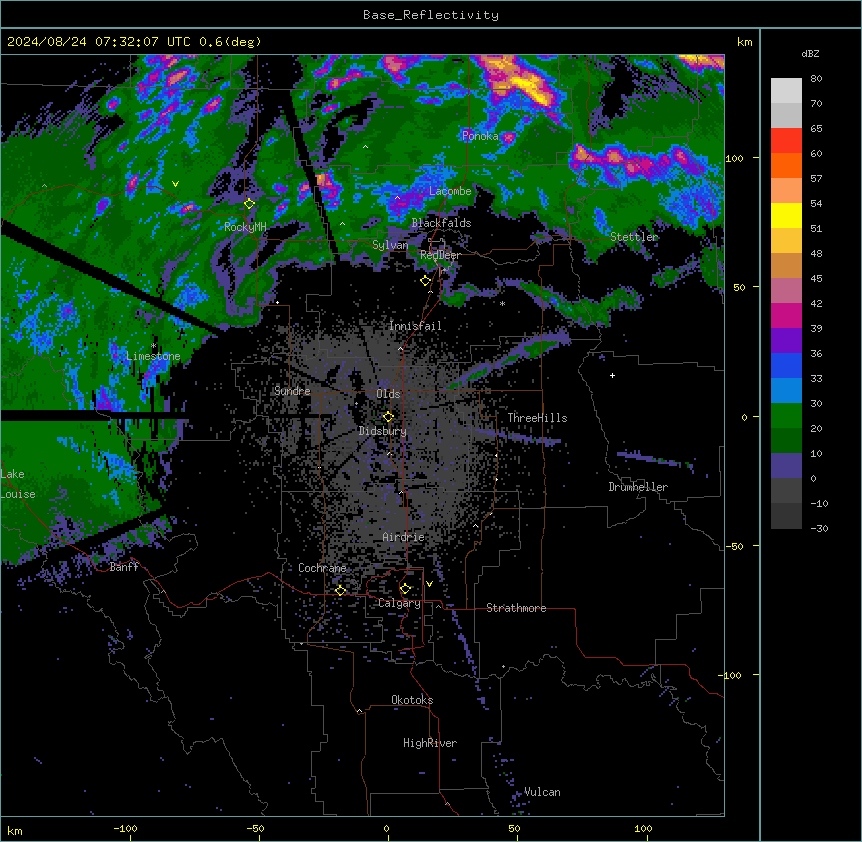This screenshot has width=862, height=842.
Task: Click the ThreeHills city label
Action: tap(537, 418)
